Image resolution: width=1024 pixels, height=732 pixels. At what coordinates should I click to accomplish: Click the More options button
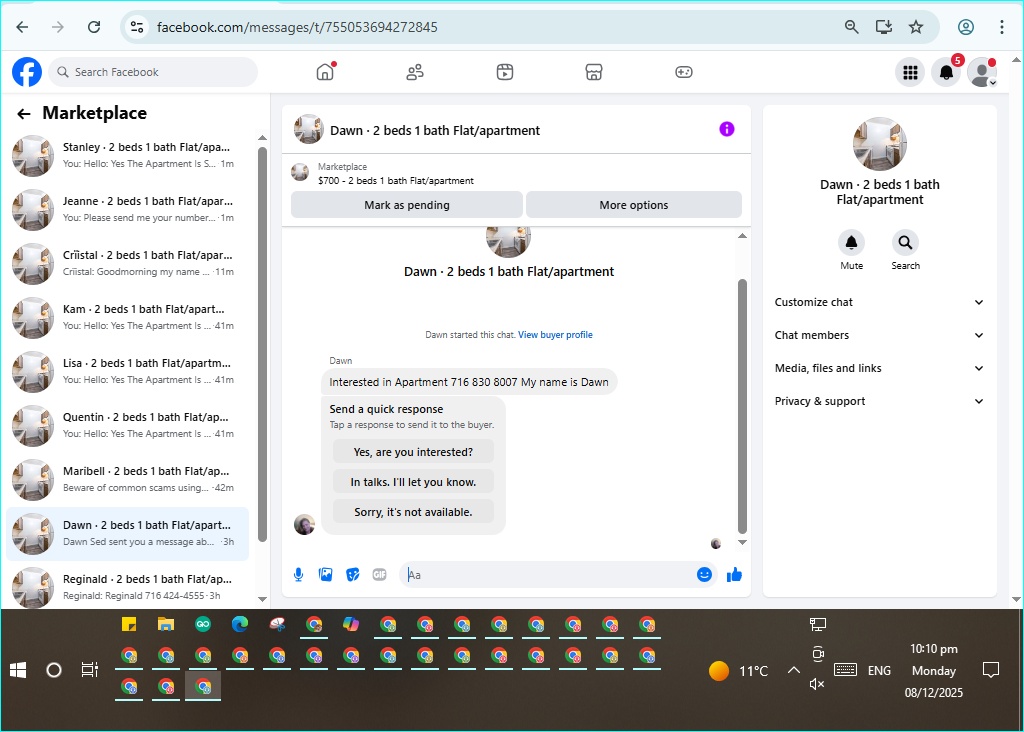tap(633, 205)
